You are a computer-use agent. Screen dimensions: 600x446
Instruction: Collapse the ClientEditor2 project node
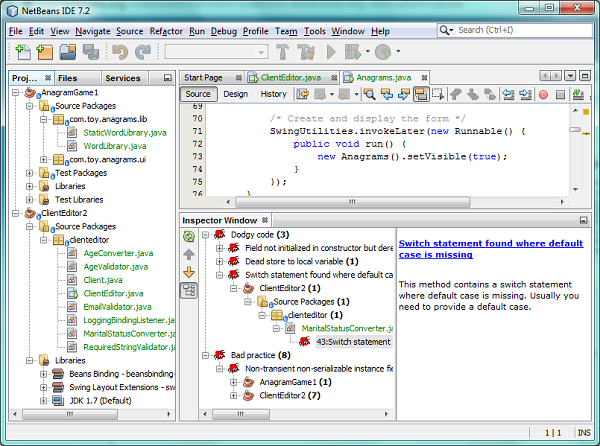pos(15,213)
